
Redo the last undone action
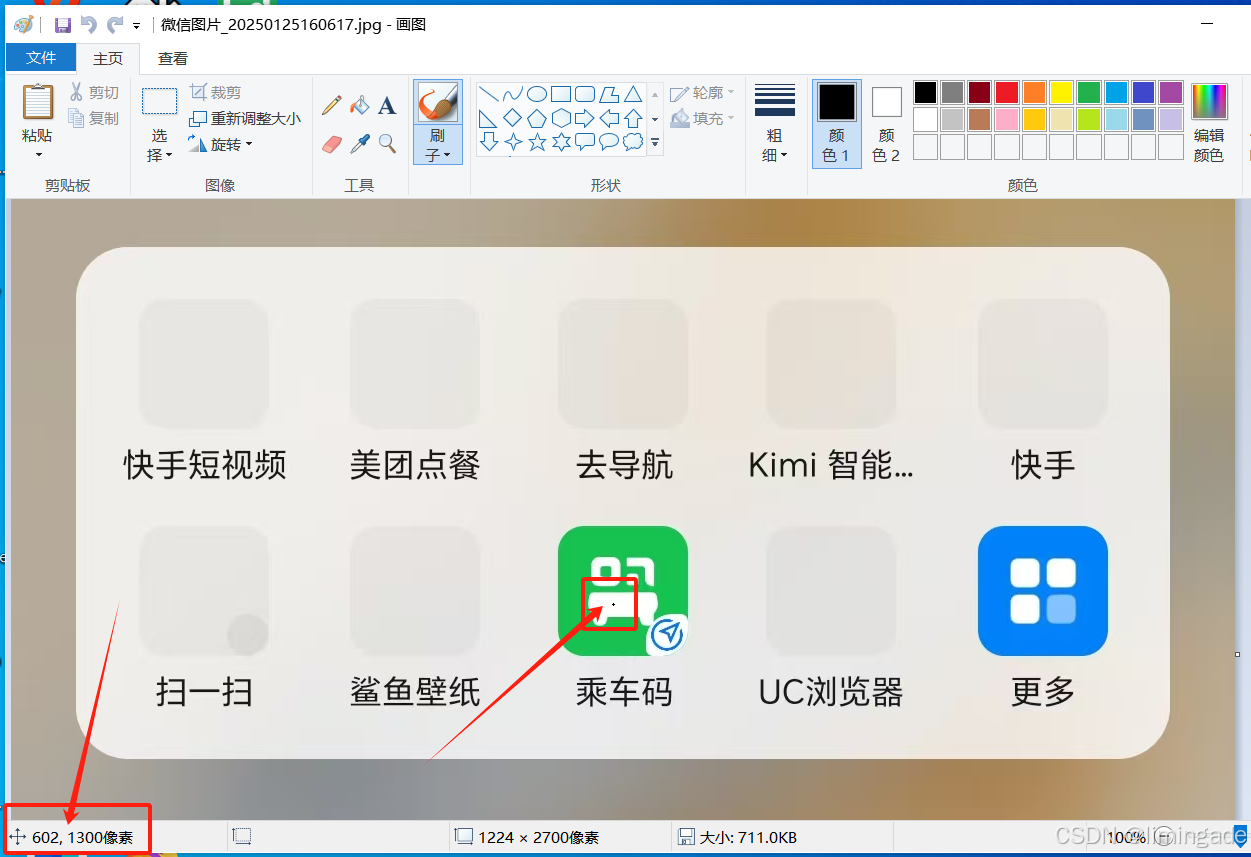point(115,24)
